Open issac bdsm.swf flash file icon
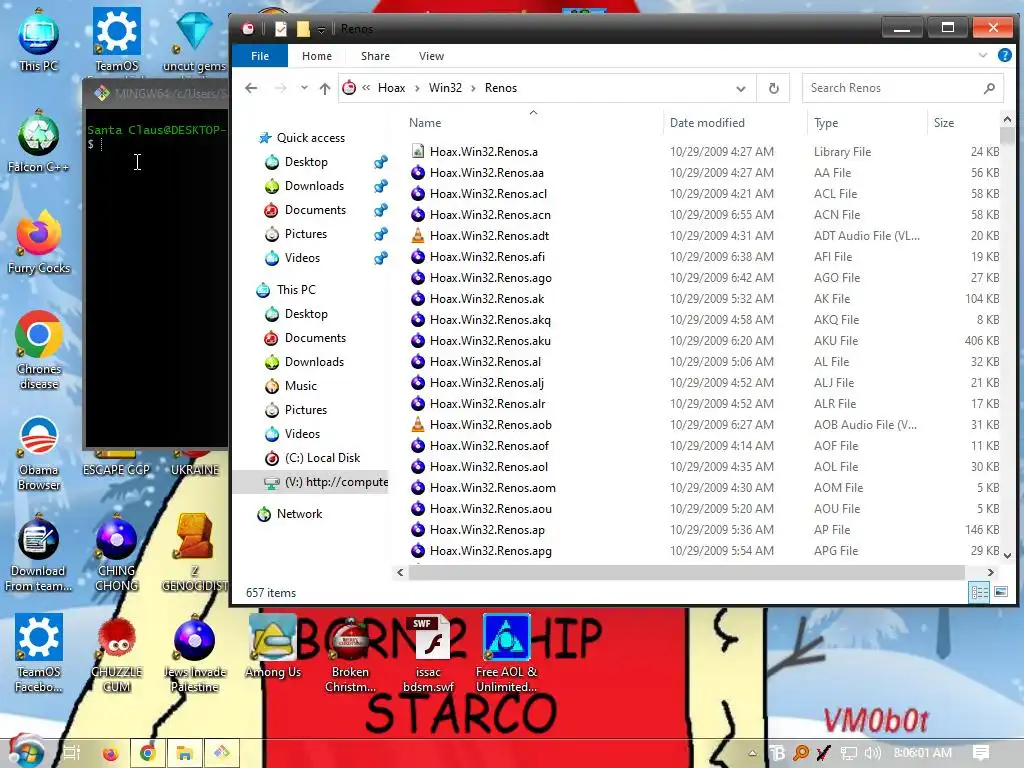The height and width of the screenshot is (768, 1024). [428, 654]
